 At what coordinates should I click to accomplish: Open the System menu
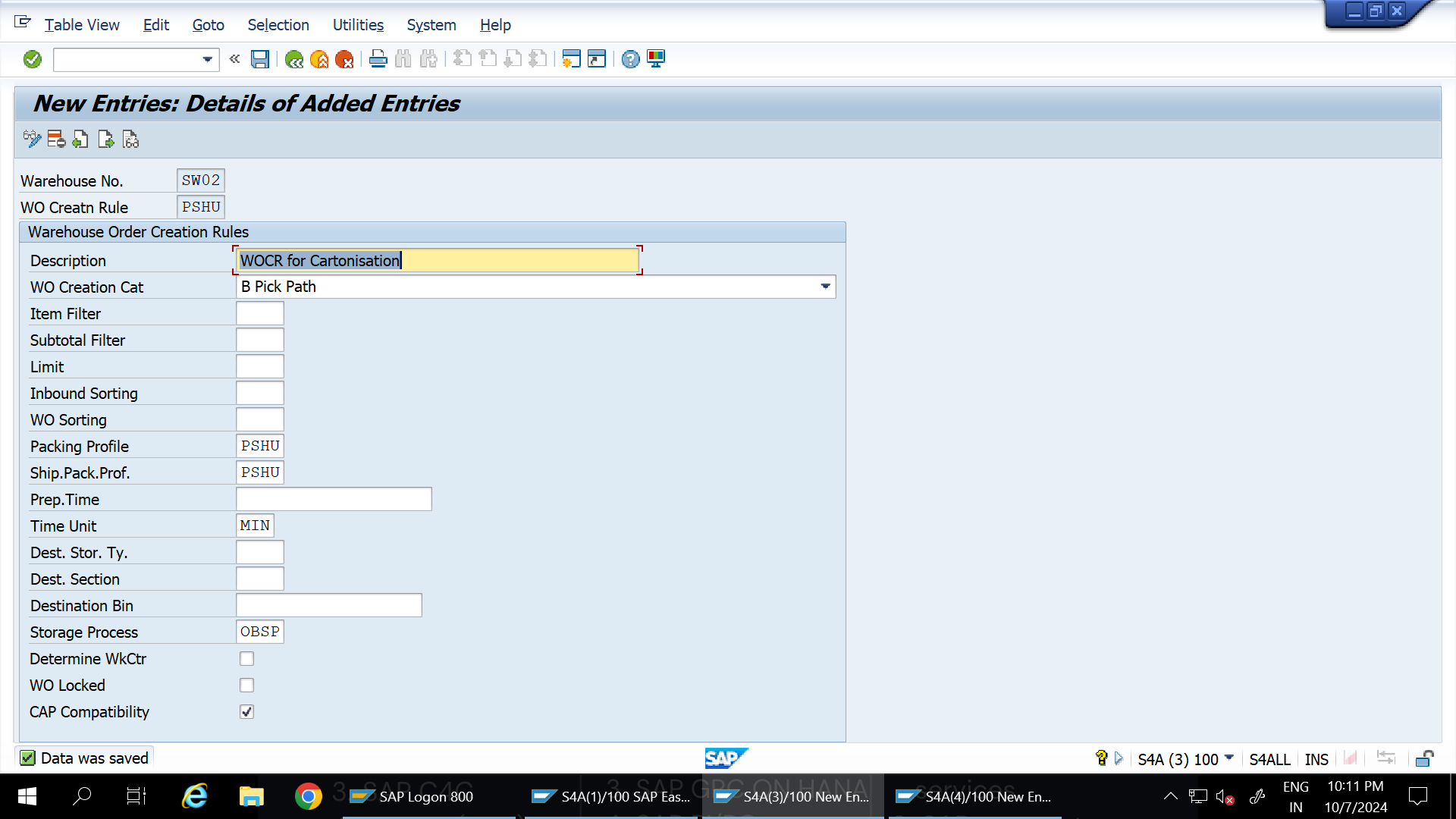431,25
